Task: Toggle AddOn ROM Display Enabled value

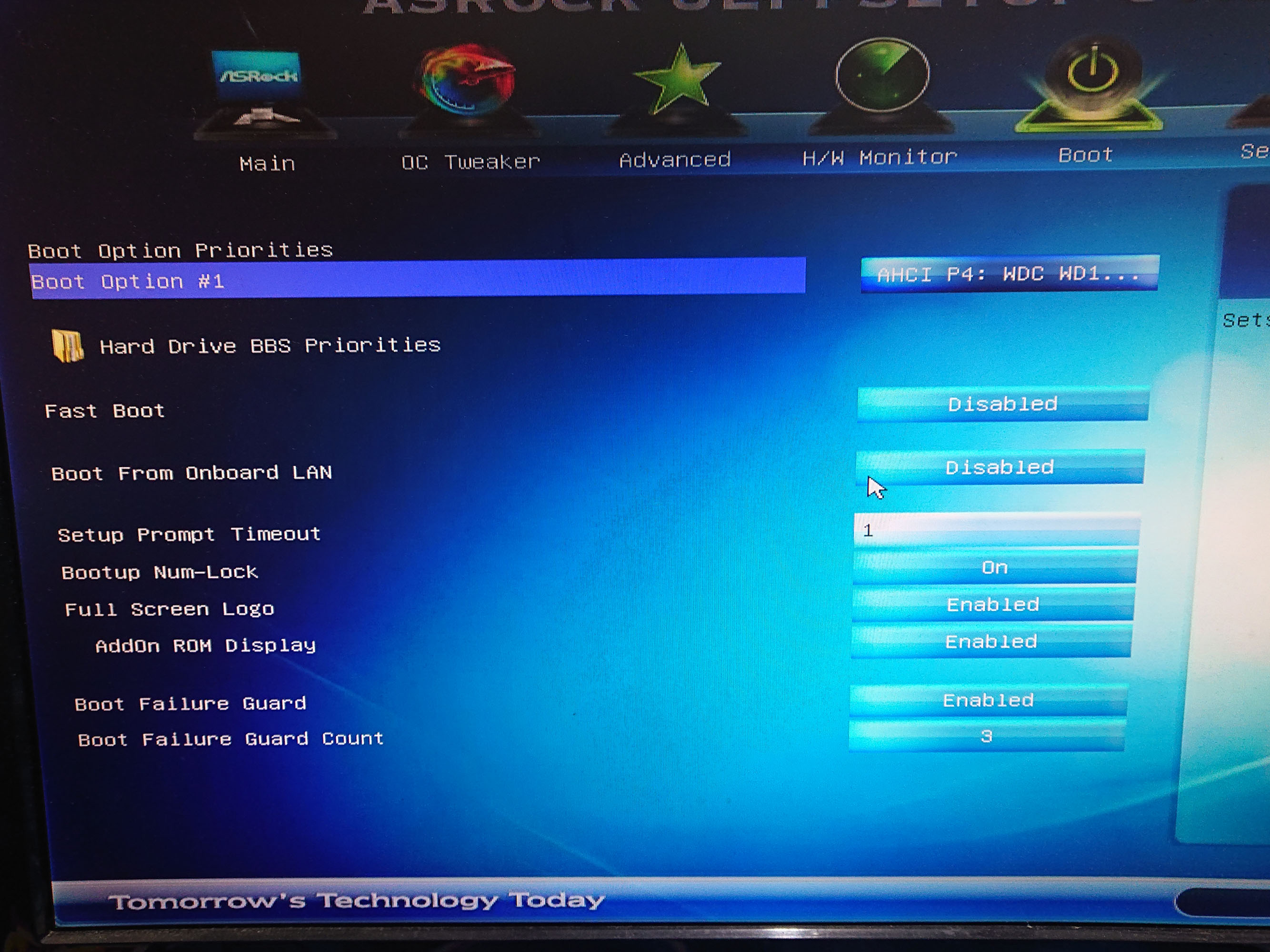Action: 991,641
